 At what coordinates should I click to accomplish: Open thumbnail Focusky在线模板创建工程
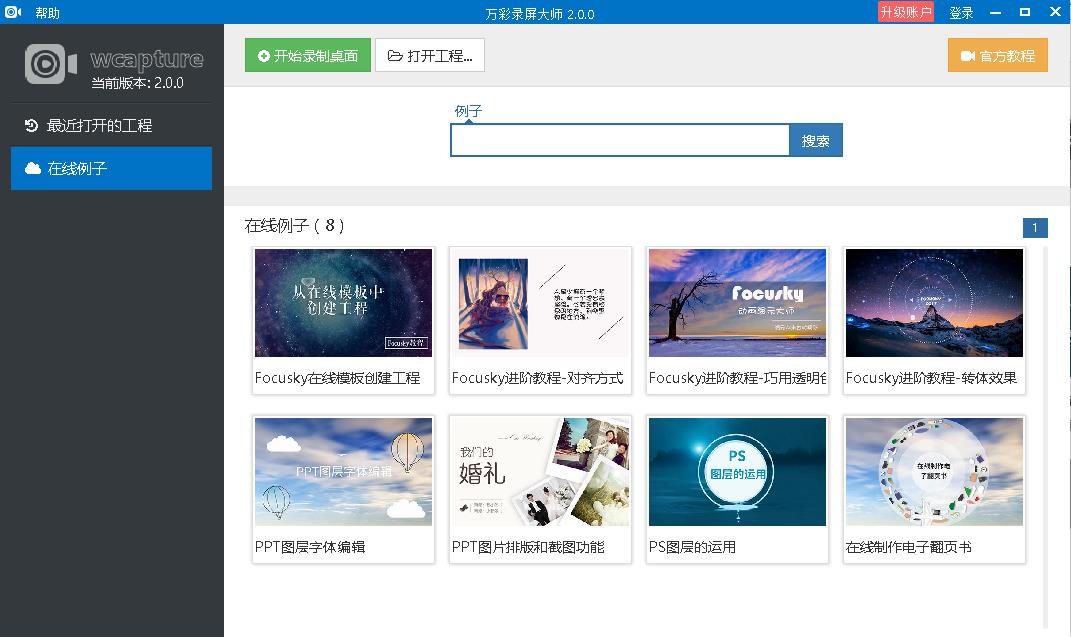[x=344, y=302]
